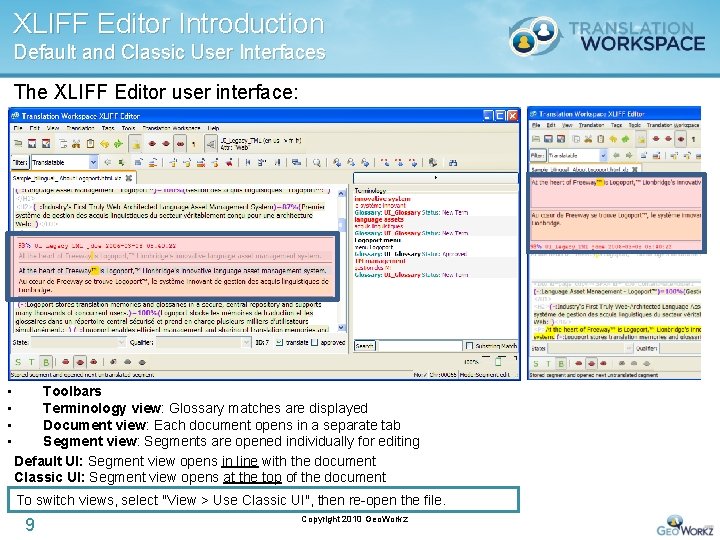Click the terminology search input field
The width and height of the screenshot is (720, 540).
point(420,346)
